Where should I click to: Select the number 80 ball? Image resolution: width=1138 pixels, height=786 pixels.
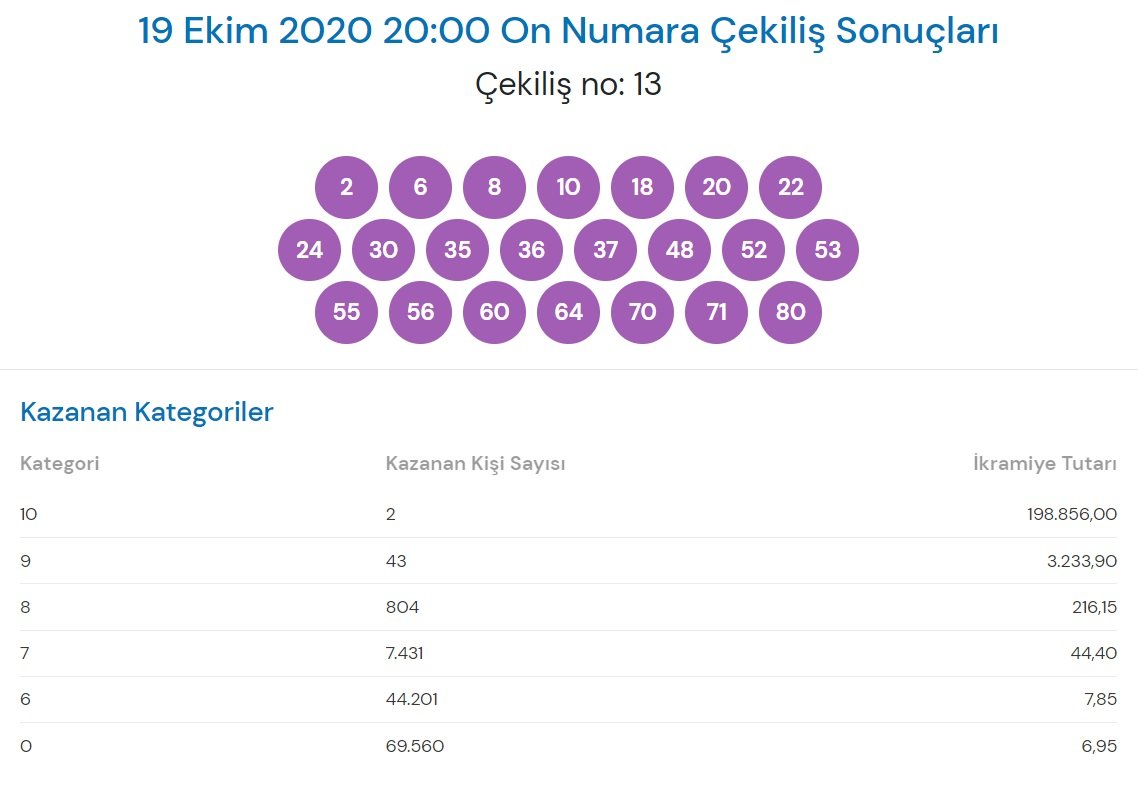tap(790, 311)
